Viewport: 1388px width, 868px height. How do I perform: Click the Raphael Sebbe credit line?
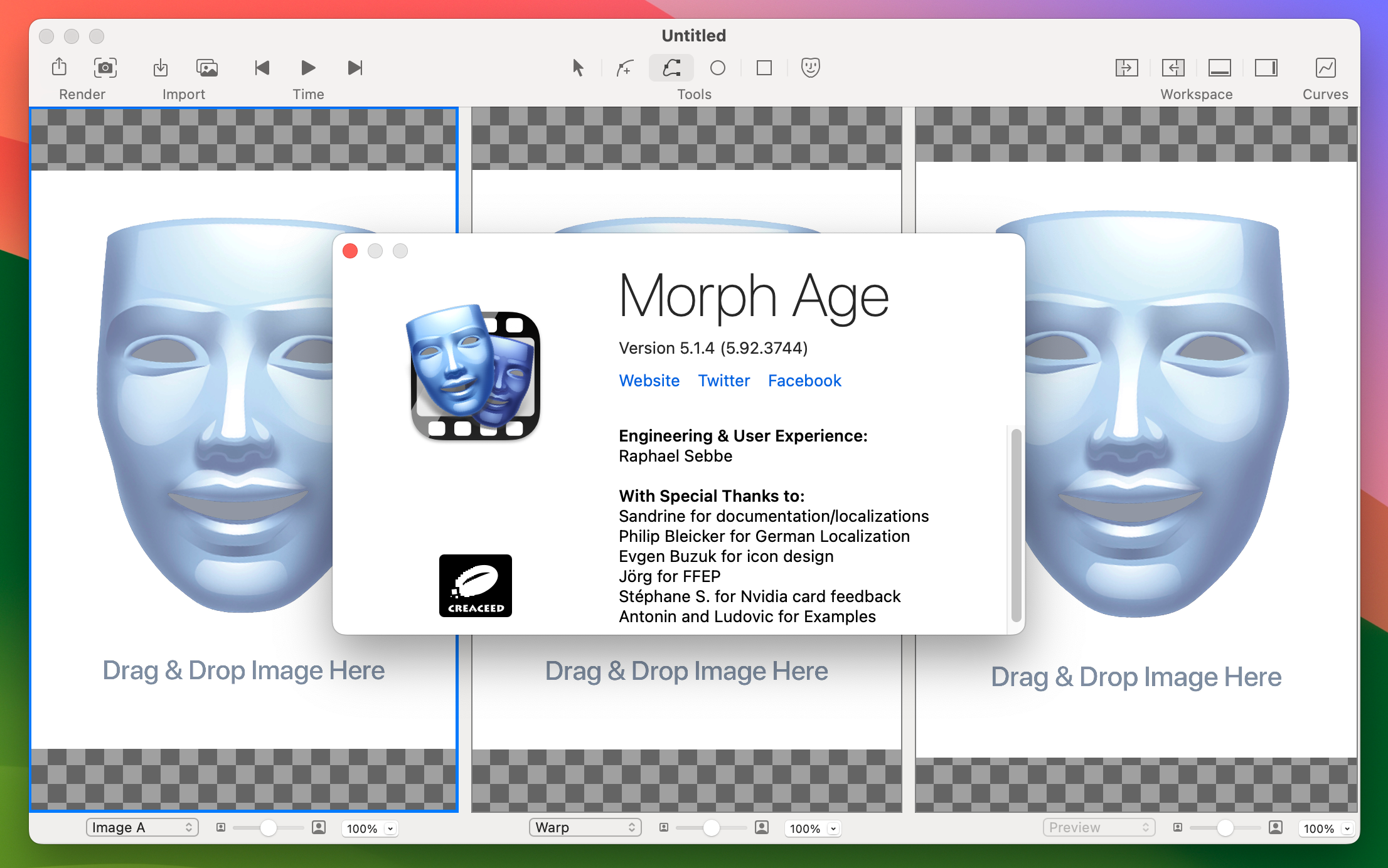click(676, 456)
